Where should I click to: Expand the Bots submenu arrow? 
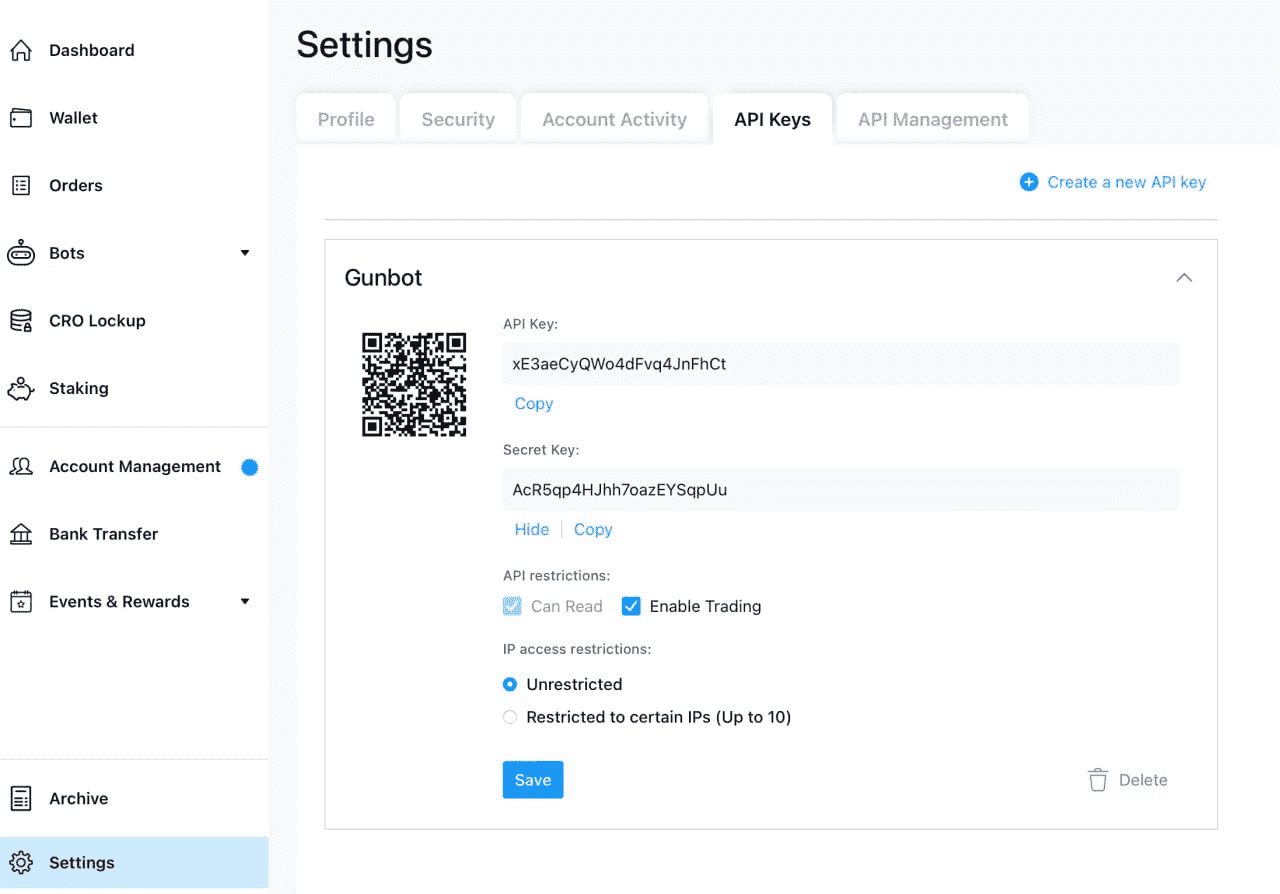[245, 253]
